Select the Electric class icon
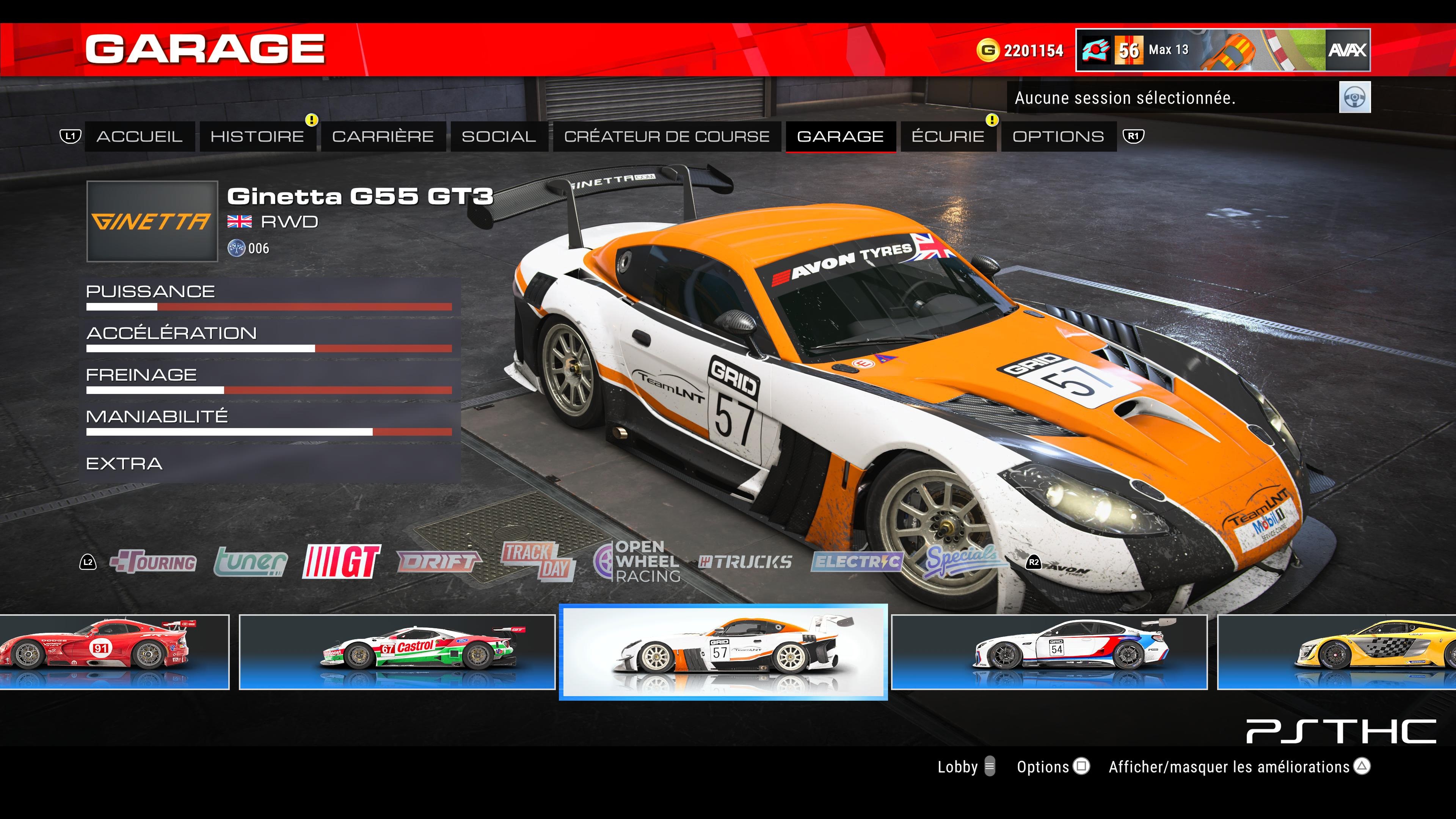The width and height of the screenshot is (1456, 819). (x=857, y=562)
